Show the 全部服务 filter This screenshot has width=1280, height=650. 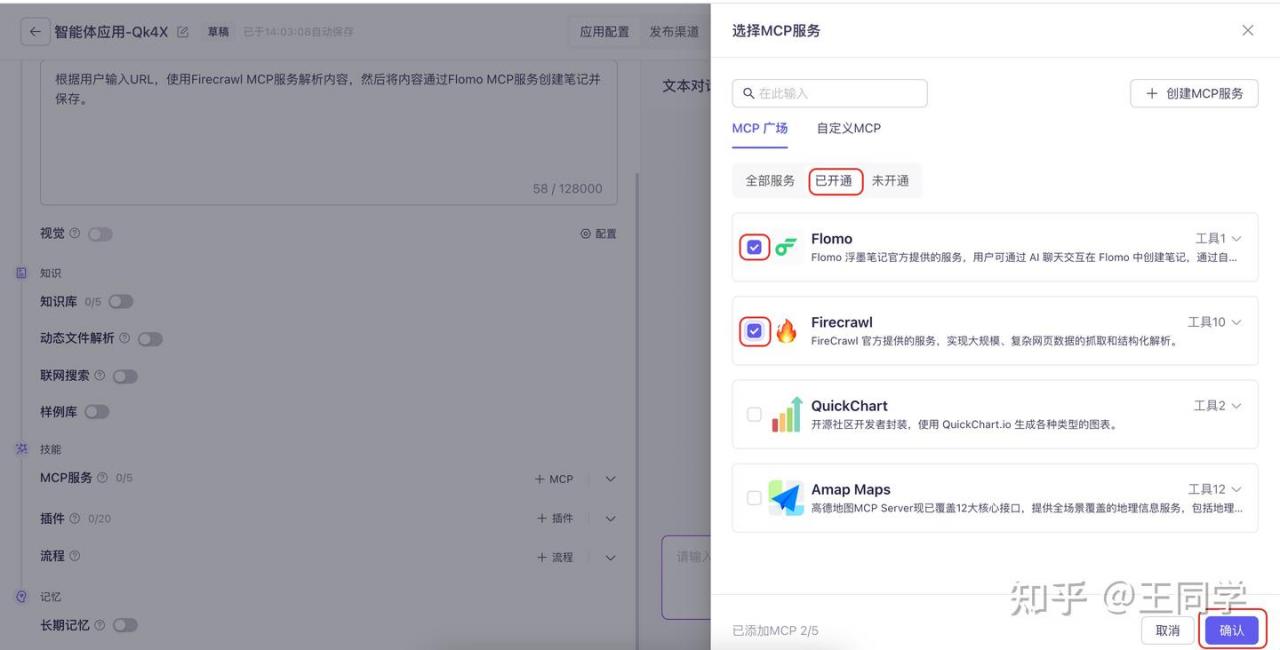pyautogui.click(x=770, y=181)
